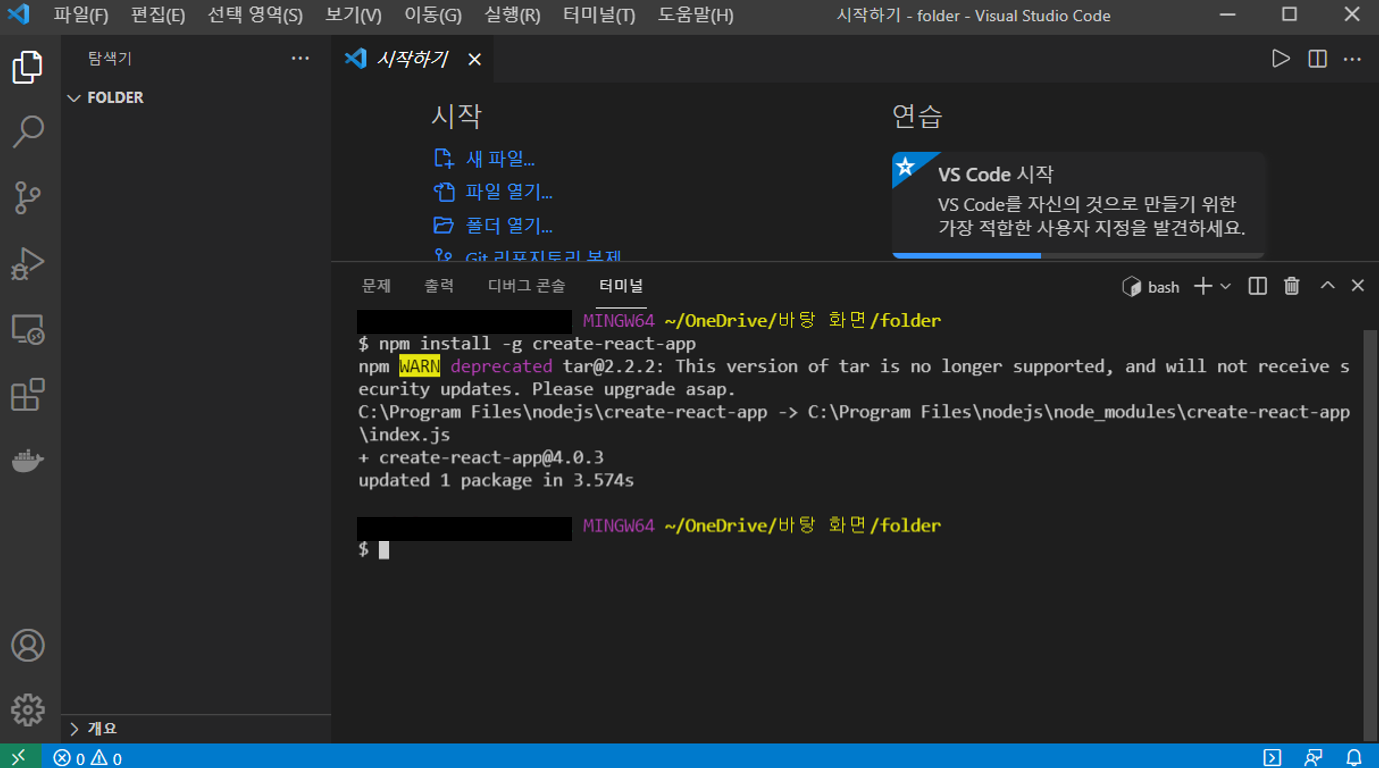
Task: Click the remote window status bar icon
Action: pos(20,757)
